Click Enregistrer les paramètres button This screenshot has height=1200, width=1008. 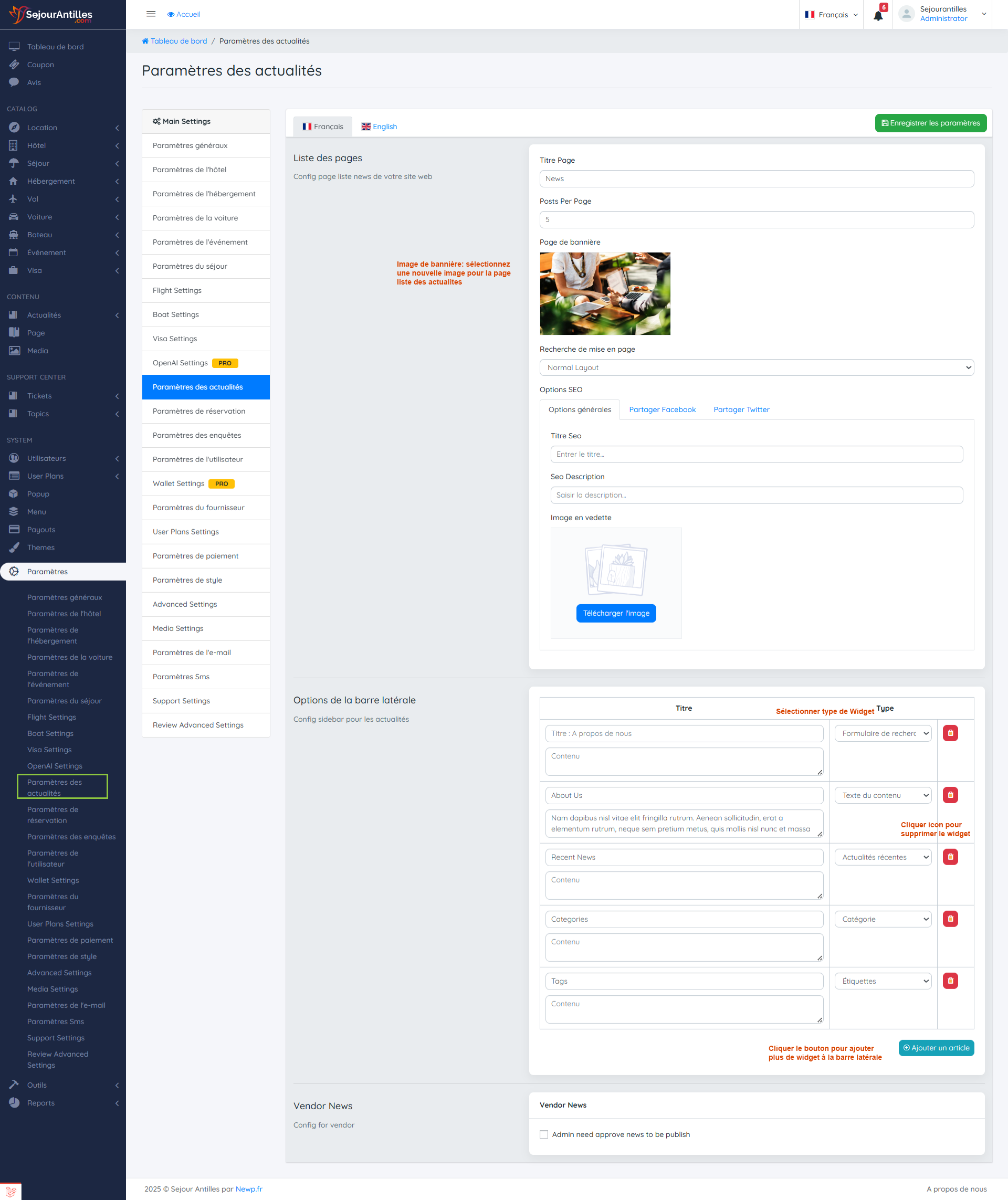tap(930, 123)
